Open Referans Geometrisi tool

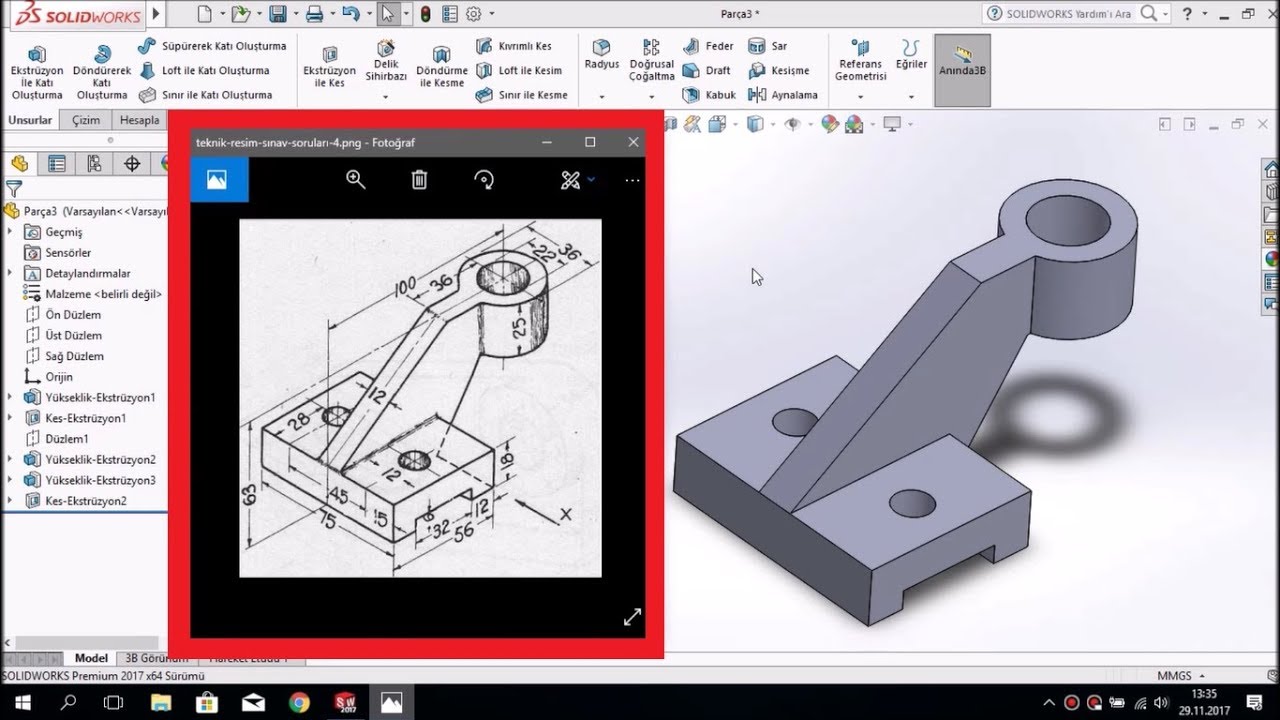click(x=860, y=60)
